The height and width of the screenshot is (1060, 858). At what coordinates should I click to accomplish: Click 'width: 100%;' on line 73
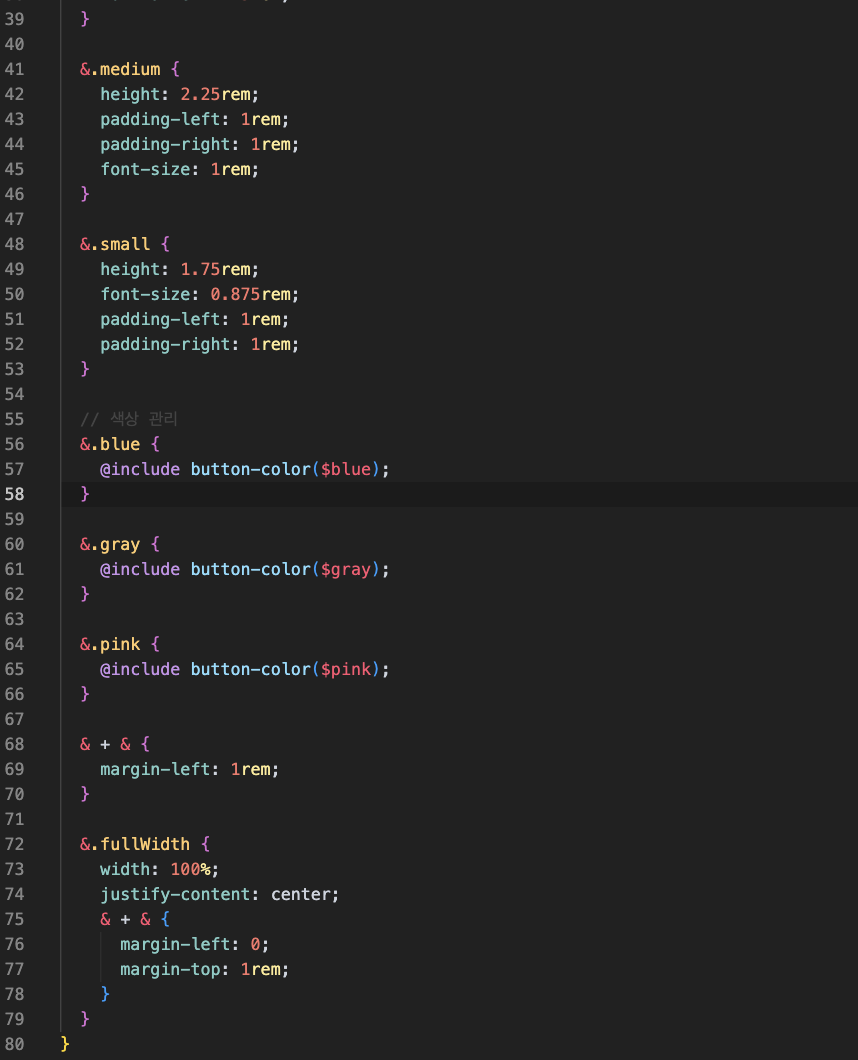(160, 869)
